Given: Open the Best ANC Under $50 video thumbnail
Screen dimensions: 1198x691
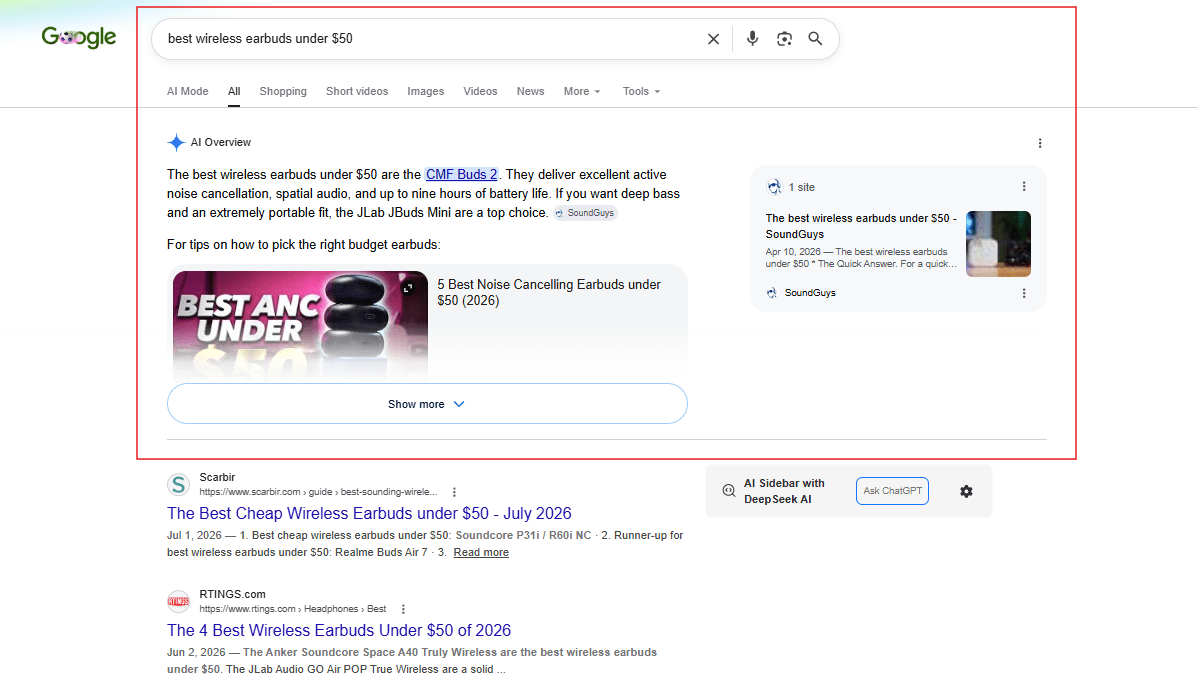Looking at the screenshot, I should pyautogui.click(x=300, y=324).
